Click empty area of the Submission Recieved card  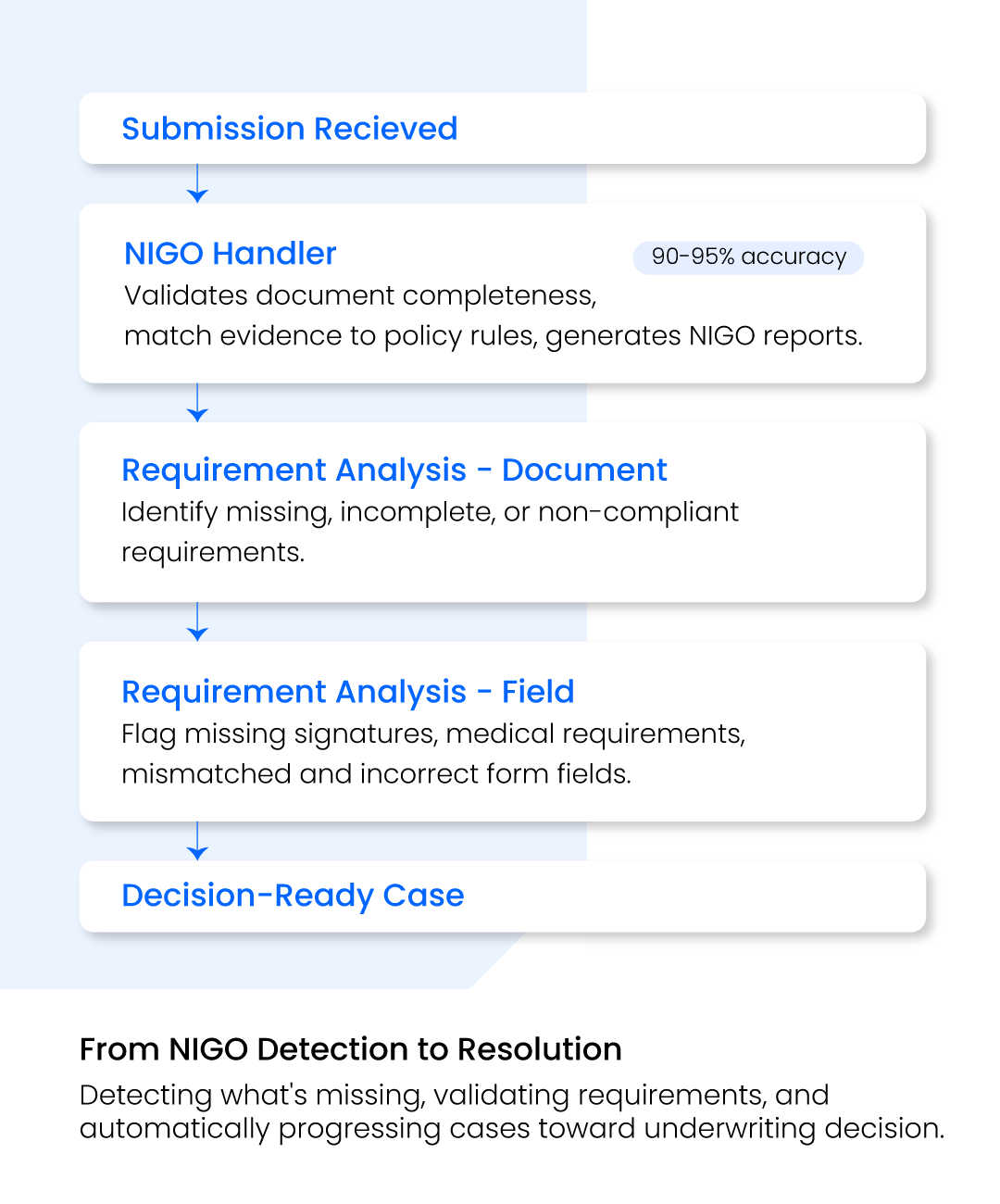pyautogui.click(x=694, y=129)
